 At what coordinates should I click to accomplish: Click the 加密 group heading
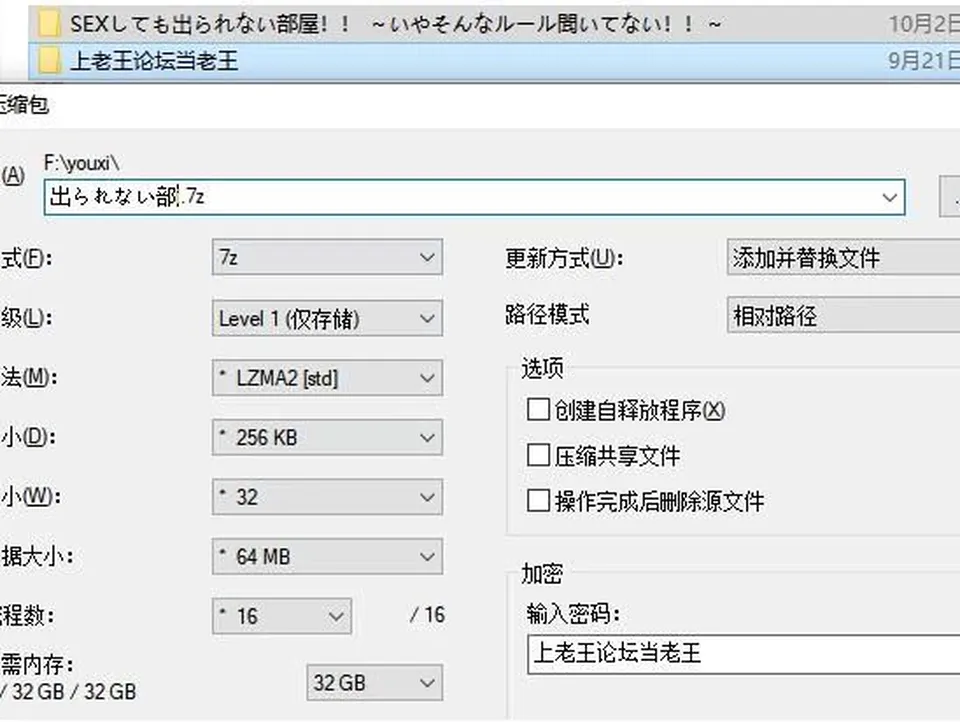pos(542,573)
